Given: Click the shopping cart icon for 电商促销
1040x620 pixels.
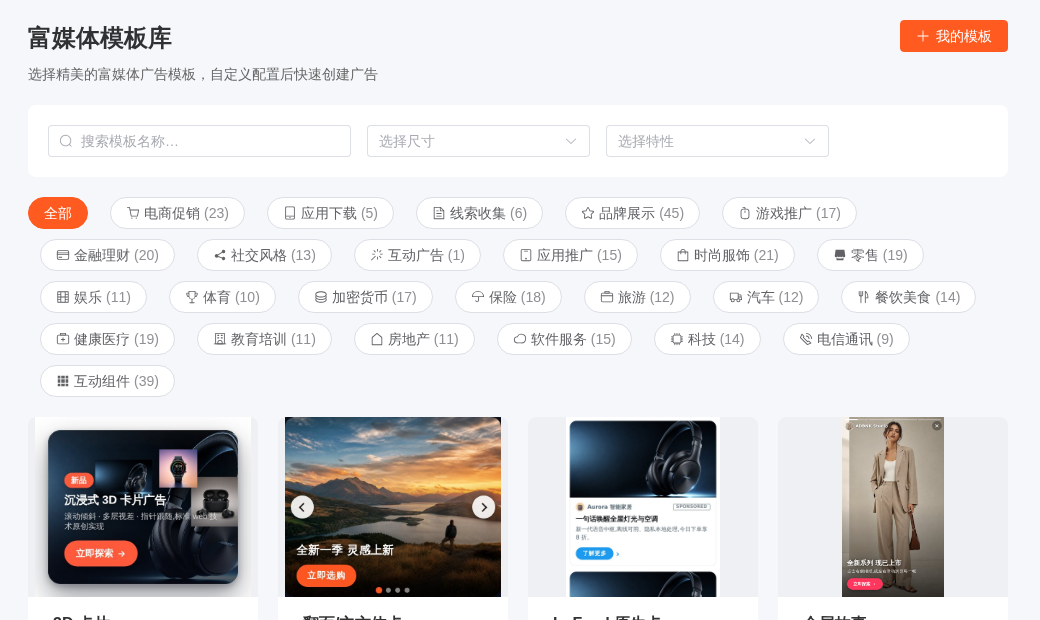Looking at the screenshot, I should (133, 214).
